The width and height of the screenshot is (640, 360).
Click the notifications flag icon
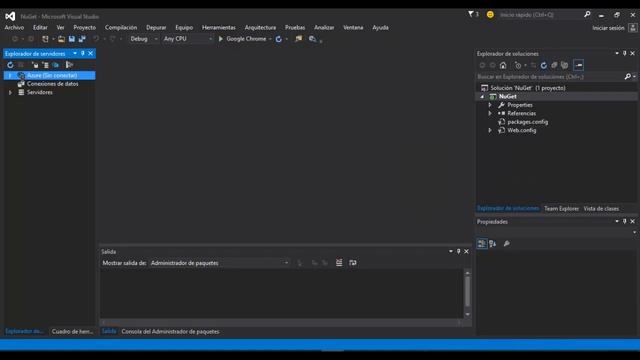pyautogui.click(x=471, y=14)
